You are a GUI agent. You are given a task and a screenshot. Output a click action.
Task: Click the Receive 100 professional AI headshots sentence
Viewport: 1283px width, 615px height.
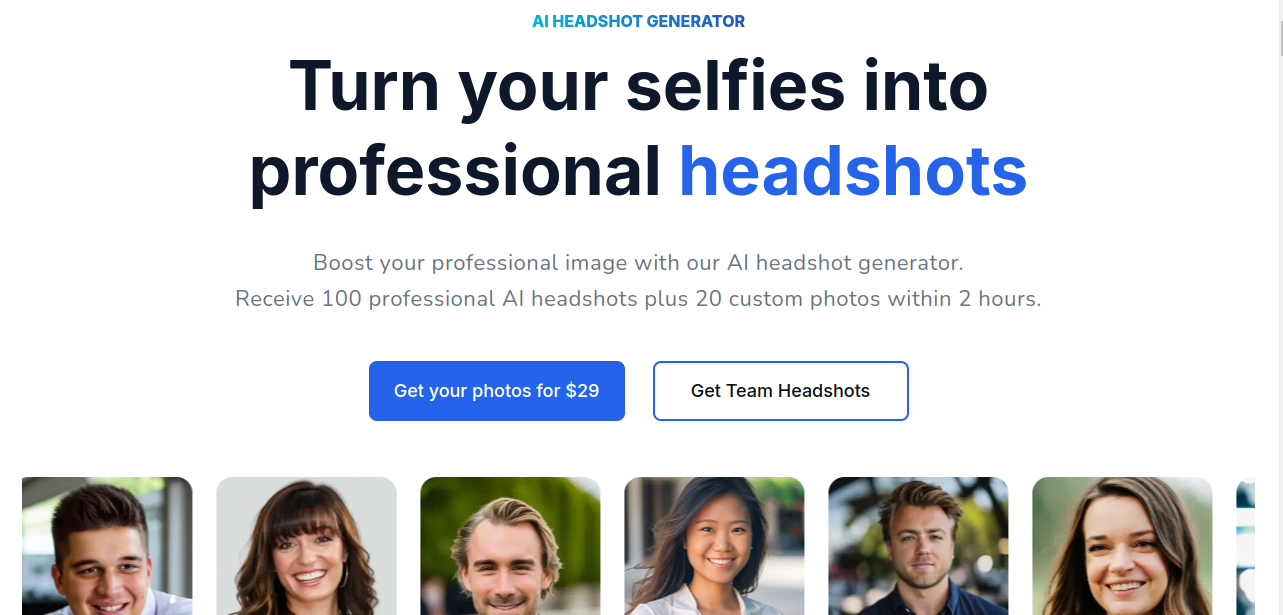(638, 299)
